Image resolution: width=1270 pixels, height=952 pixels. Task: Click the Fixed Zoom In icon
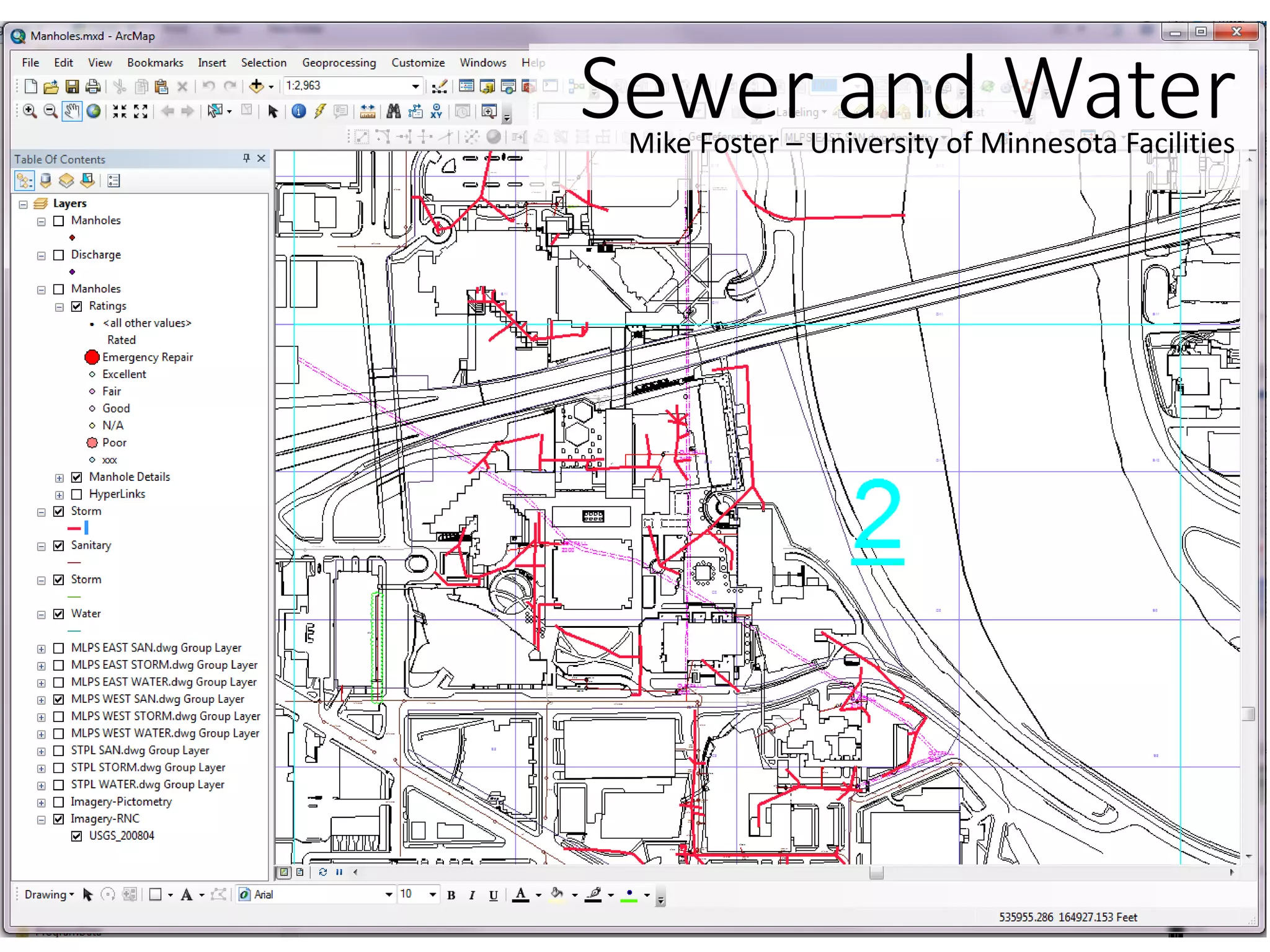[x=120, y=111]
